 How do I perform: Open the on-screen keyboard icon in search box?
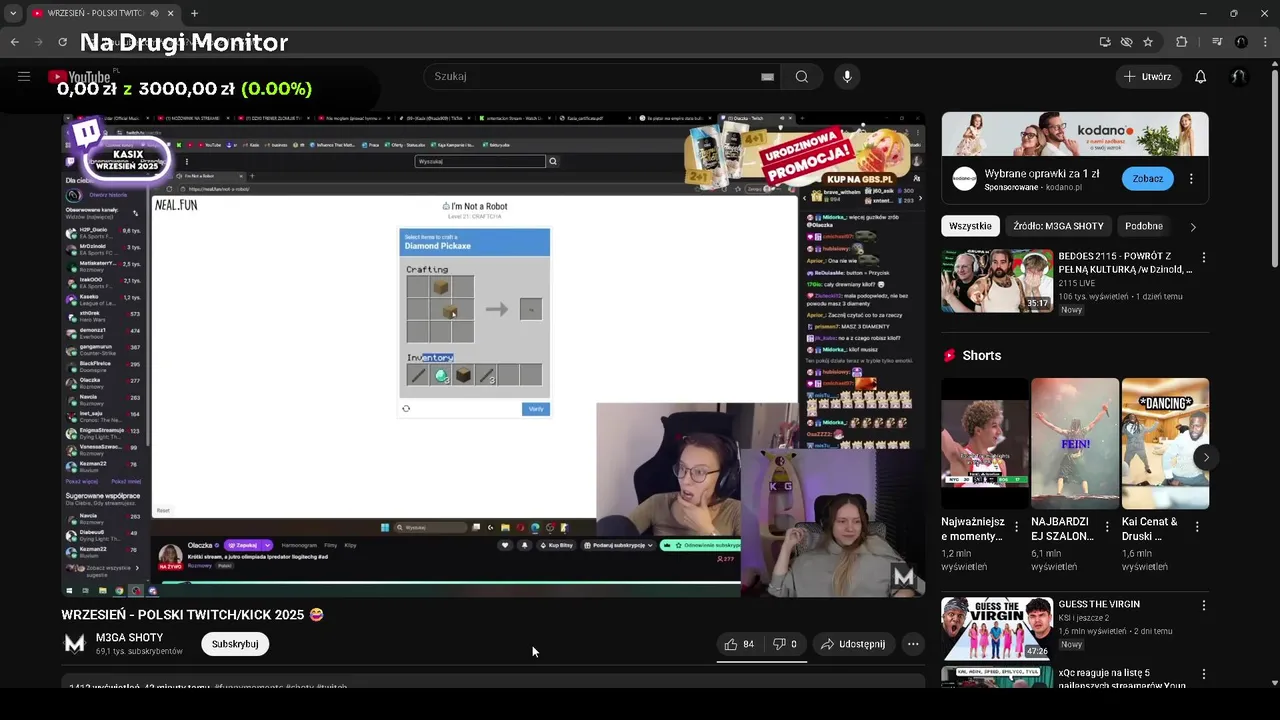pos(767,77)
